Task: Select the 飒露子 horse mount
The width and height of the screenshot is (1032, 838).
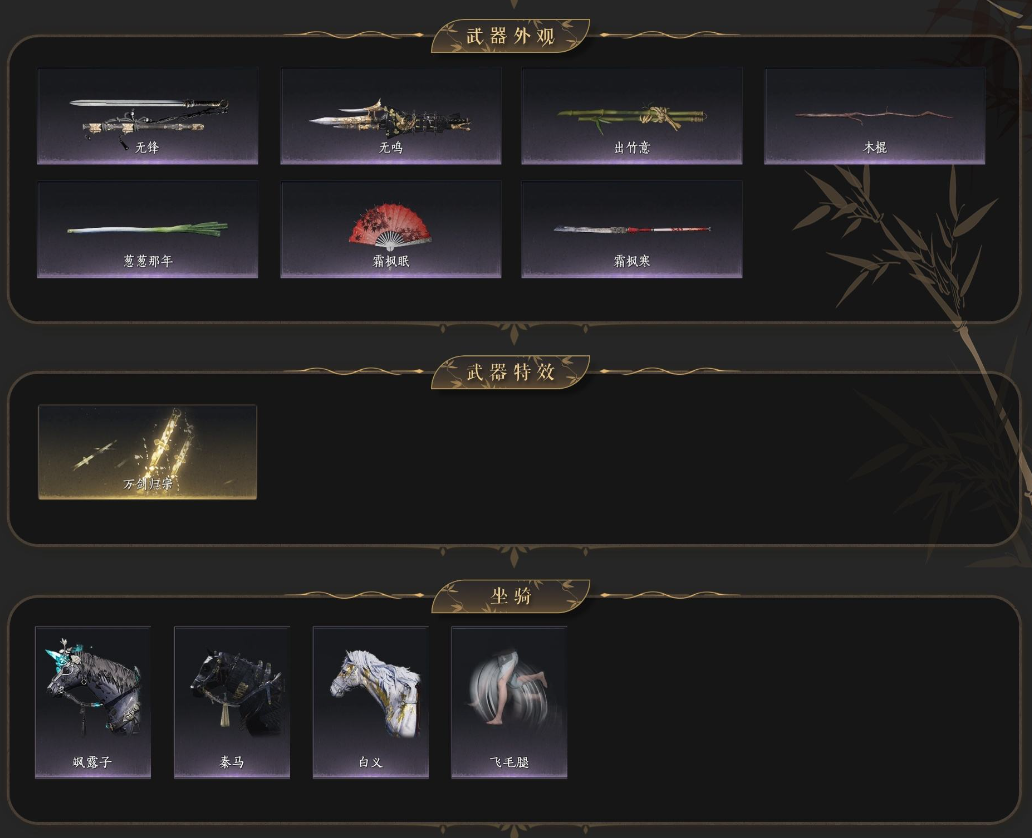Action: coord(93,702)
